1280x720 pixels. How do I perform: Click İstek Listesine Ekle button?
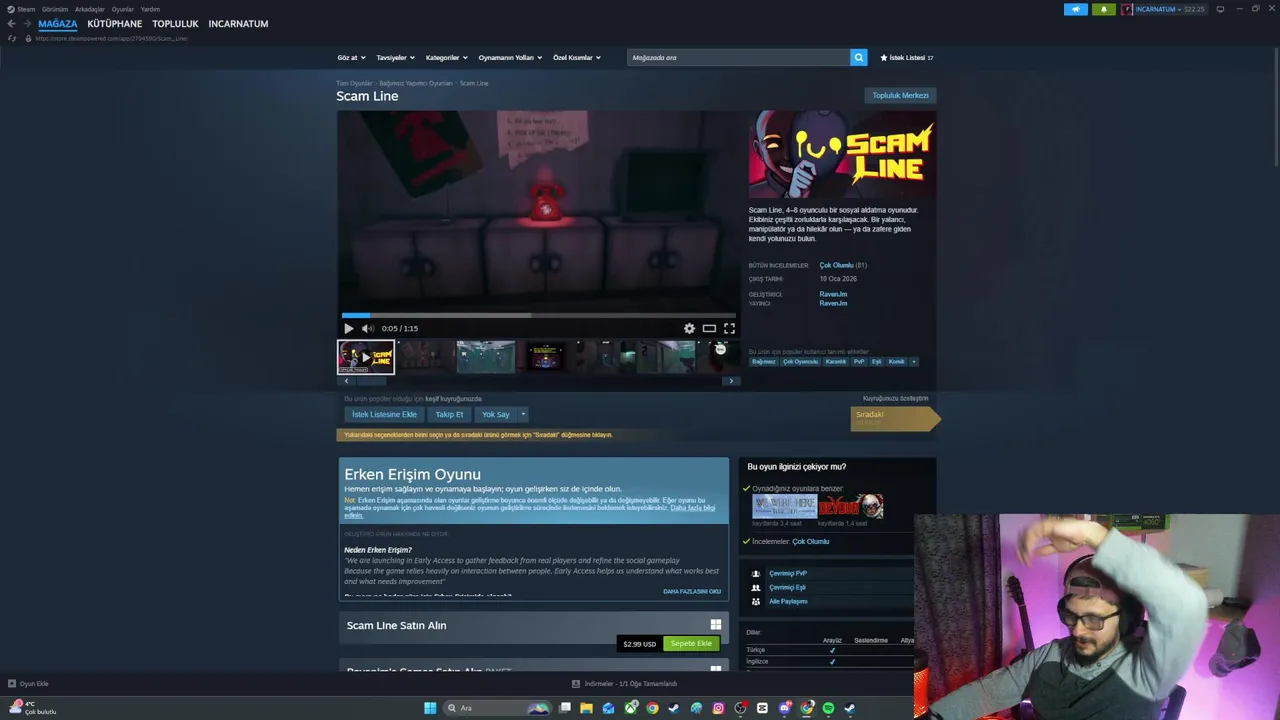(384, 414)
